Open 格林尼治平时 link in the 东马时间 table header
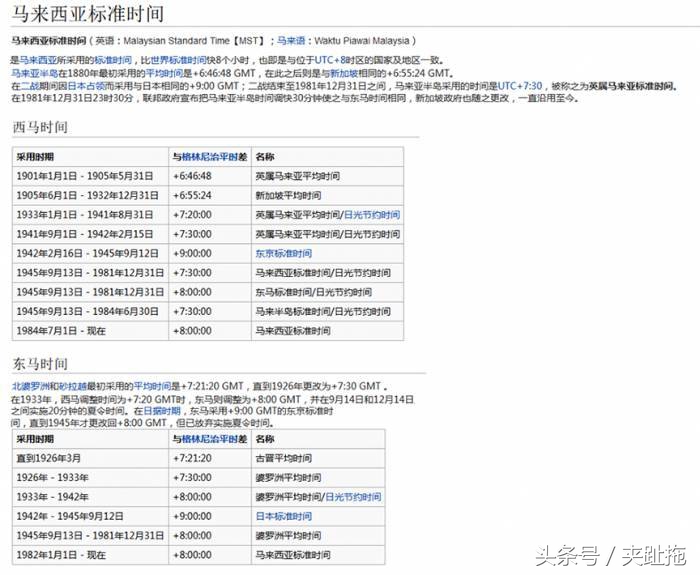 tap(210, 439)
